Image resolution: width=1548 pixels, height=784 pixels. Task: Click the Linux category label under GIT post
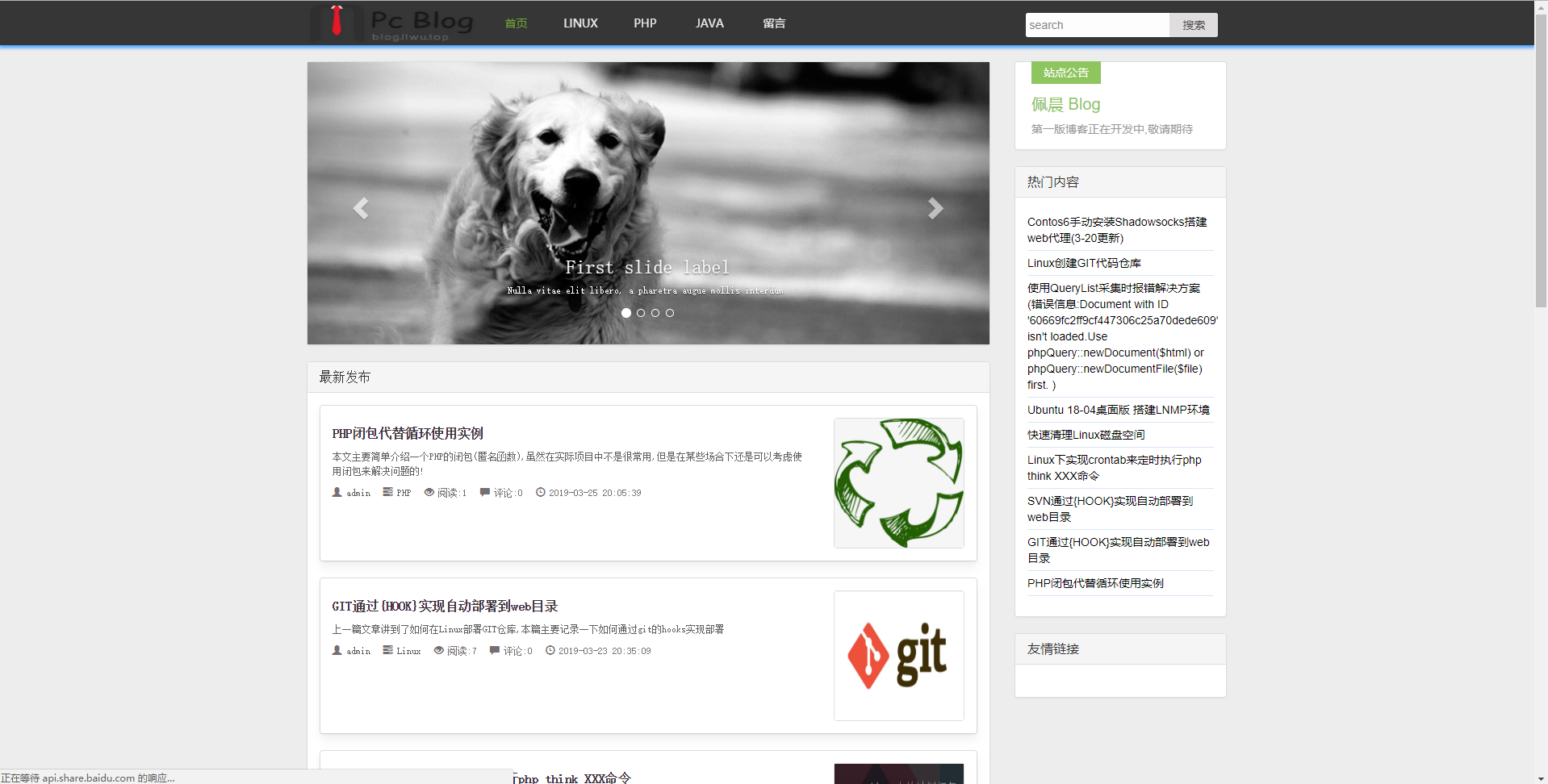[408, 651]
